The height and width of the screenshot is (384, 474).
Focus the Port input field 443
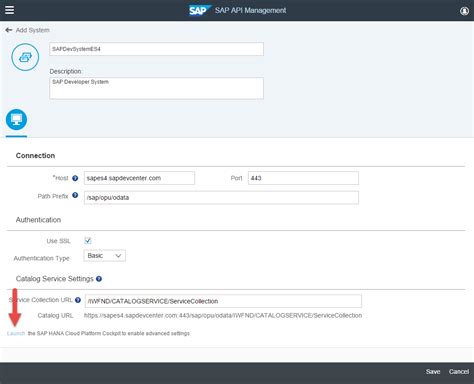303,178
